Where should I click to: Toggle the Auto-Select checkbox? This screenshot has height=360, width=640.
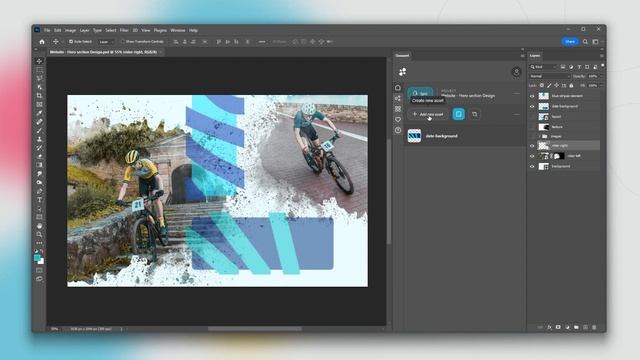tap(71, 42)
